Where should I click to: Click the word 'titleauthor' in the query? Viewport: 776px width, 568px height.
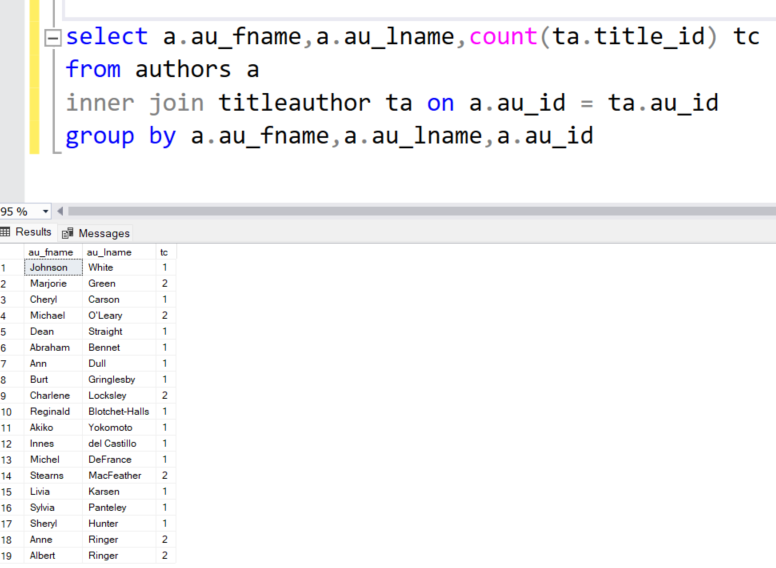294,103
